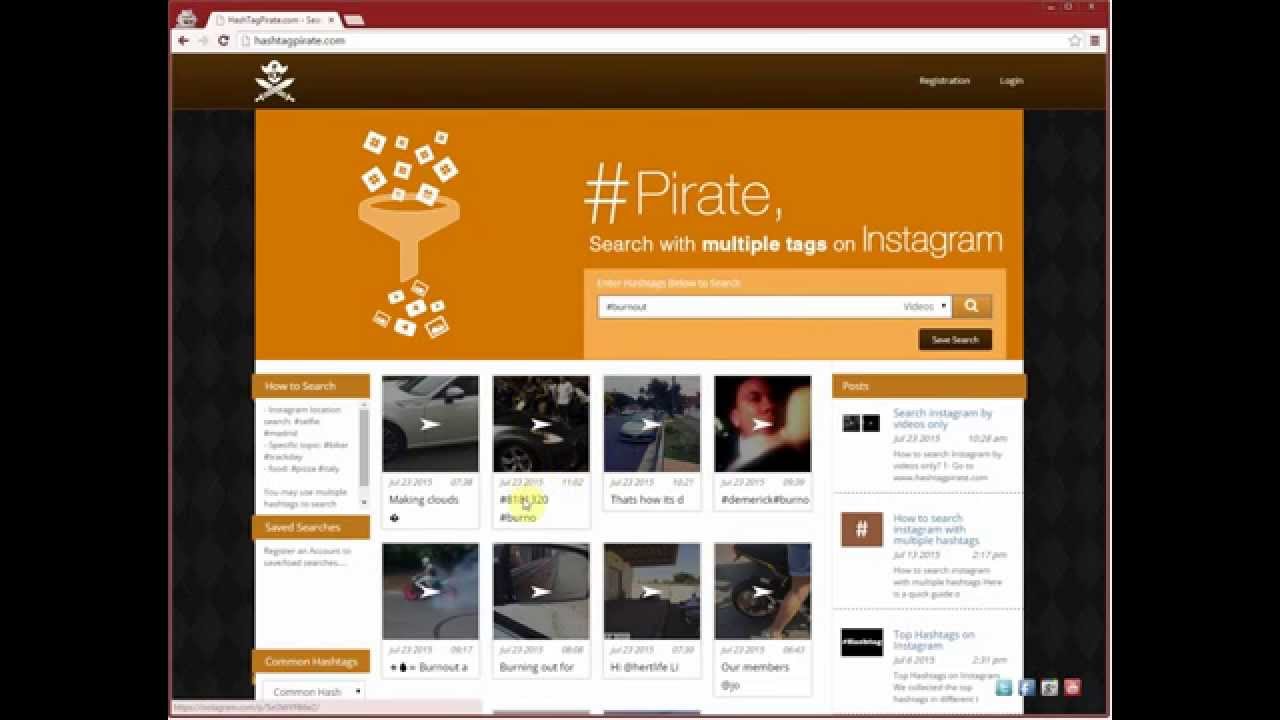Open the YouTube social icon
This screenshot has width=1280, height=720.
pos(1072,687)
